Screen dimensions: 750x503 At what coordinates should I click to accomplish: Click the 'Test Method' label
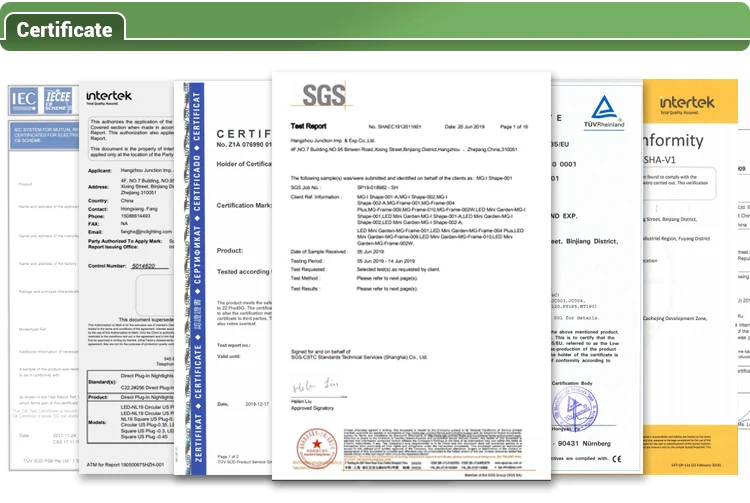pos(305,278)
